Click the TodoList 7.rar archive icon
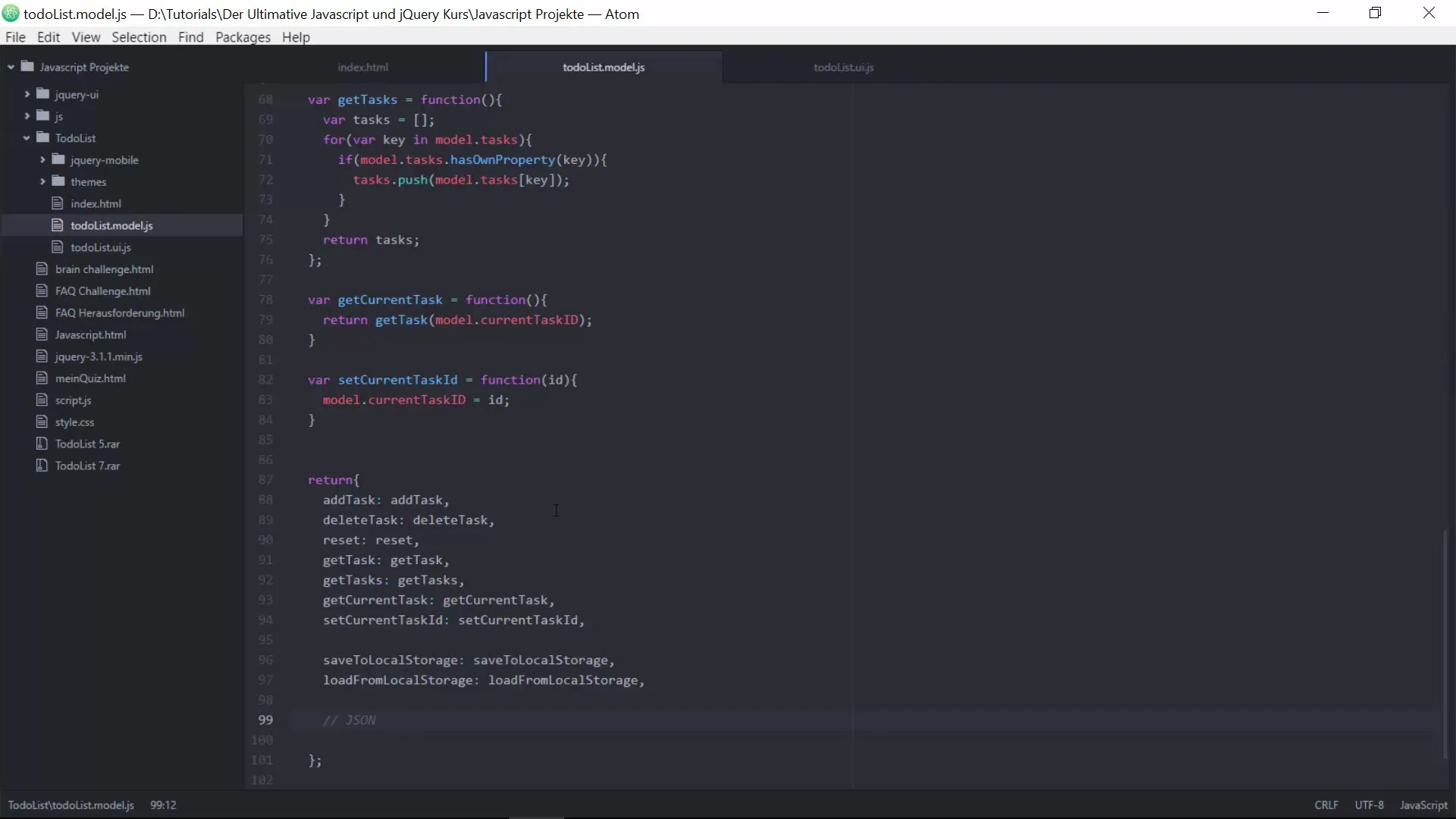Viewport: 1456px width, 819px height. tap(42, 466)
